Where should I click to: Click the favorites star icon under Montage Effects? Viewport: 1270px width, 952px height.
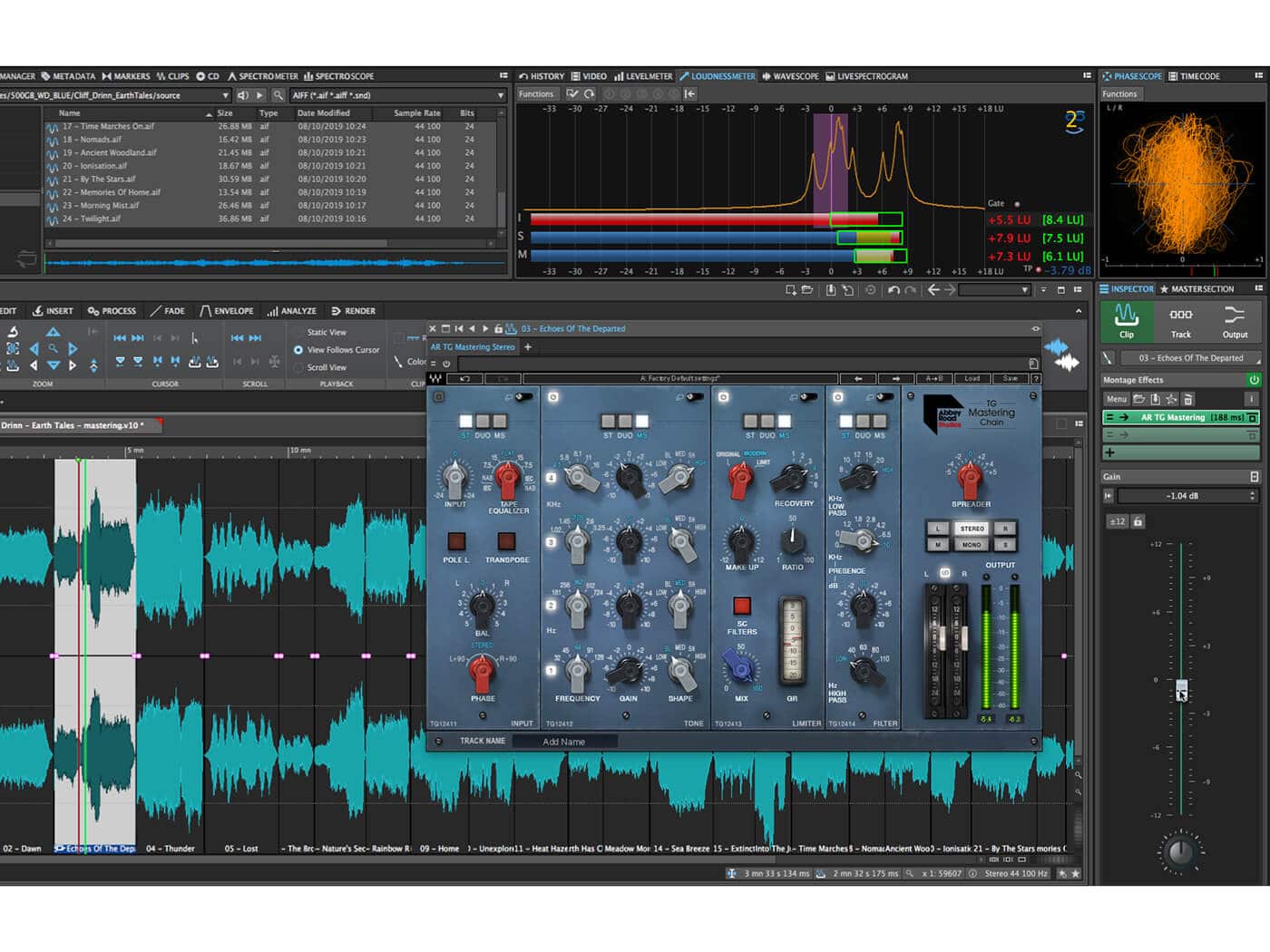[x=1171, y=399]
